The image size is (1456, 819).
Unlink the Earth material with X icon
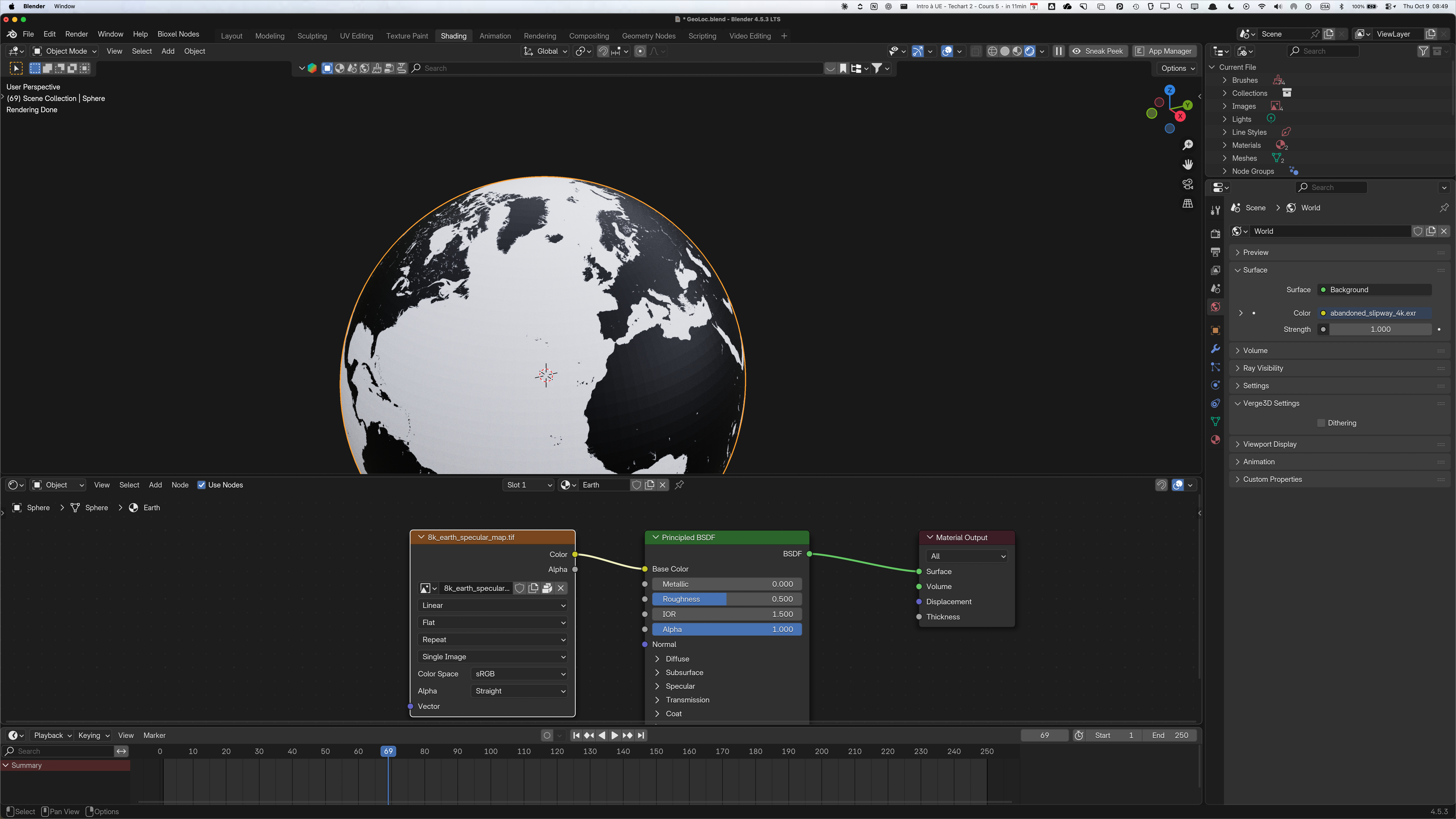coord(662,485)
